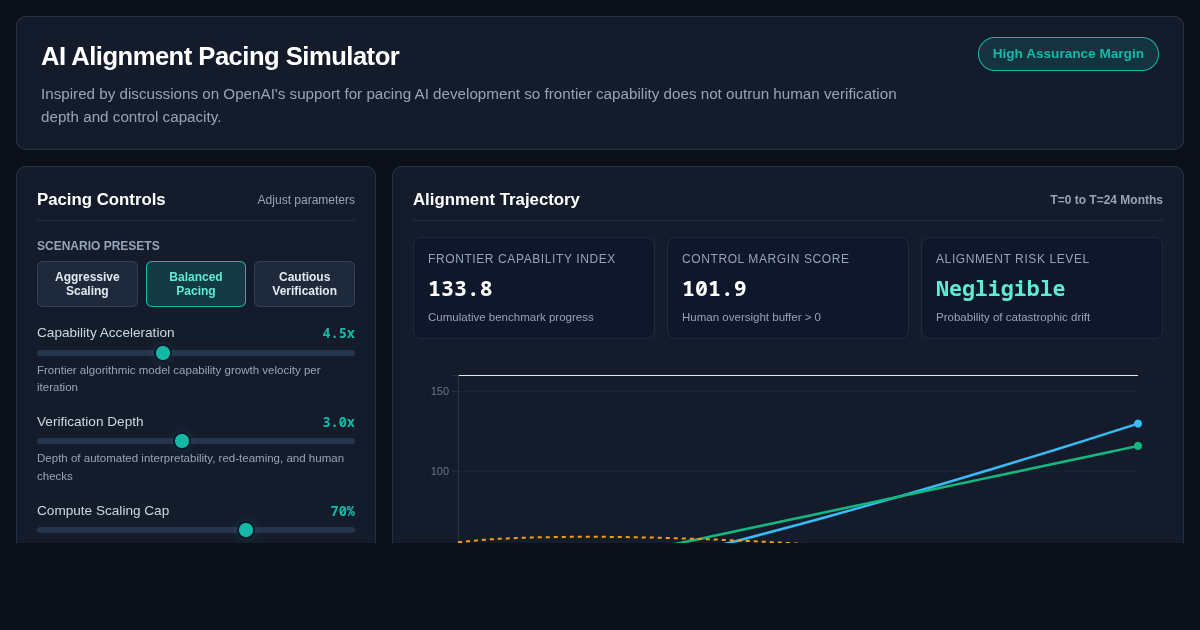Click the AI Alignment Pacing Simulator title
Screen dimensions: 1200x630
[220, 56]
